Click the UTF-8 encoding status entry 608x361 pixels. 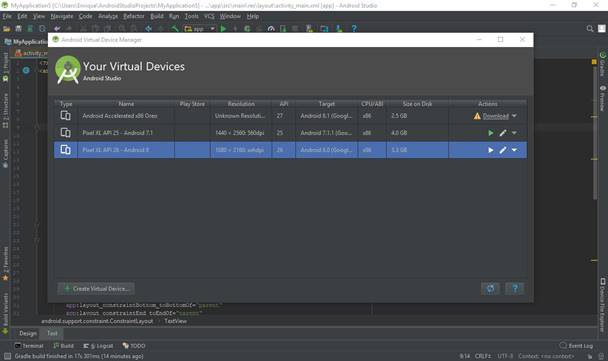pos(505,356)
